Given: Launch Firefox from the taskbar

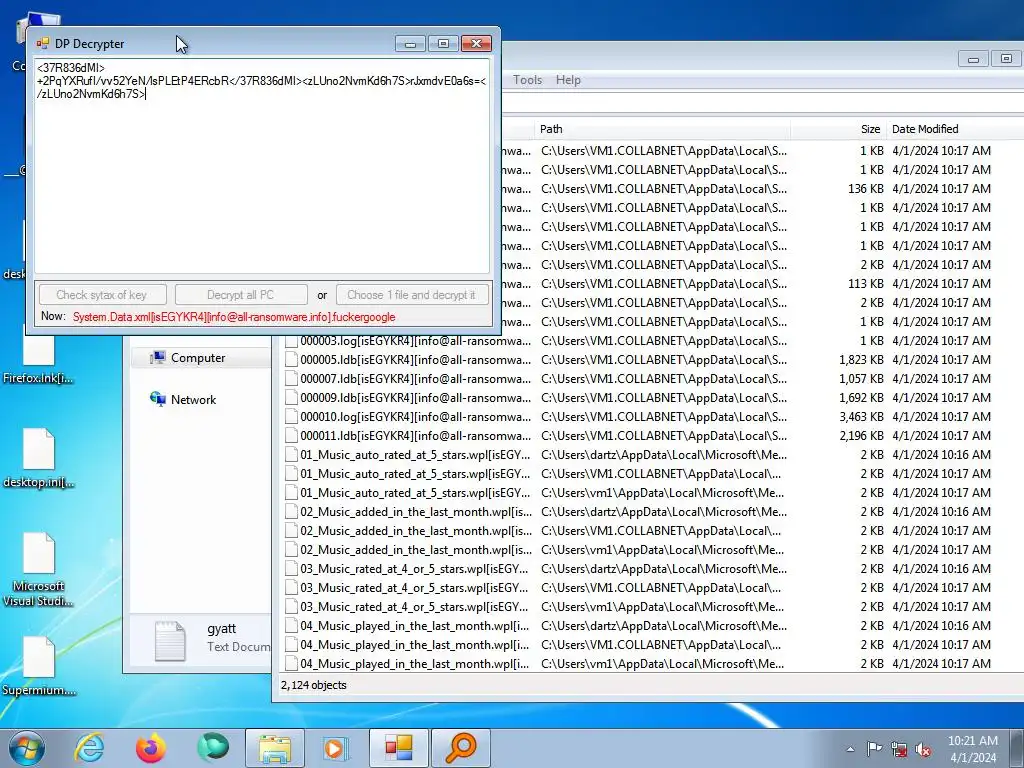Looking at the screenshot, I should (151, 748).
